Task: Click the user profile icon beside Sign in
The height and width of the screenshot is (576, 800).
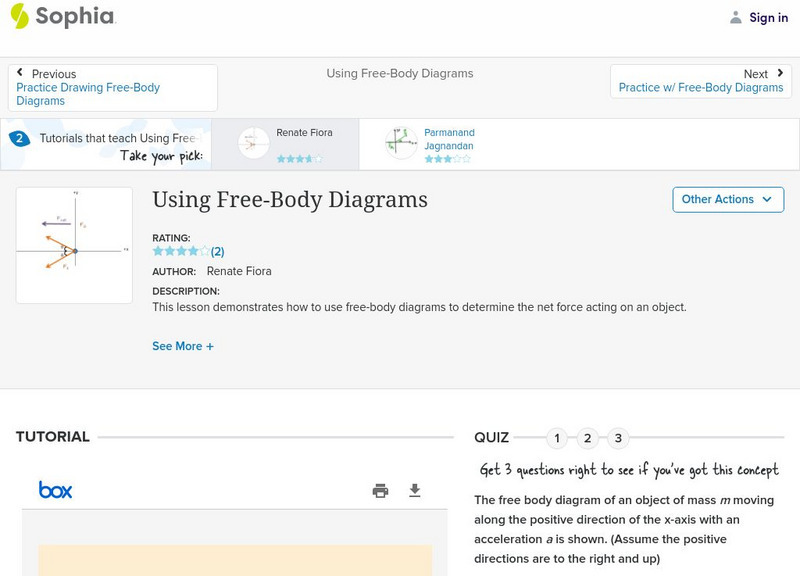Action: [x=736, y=17]
